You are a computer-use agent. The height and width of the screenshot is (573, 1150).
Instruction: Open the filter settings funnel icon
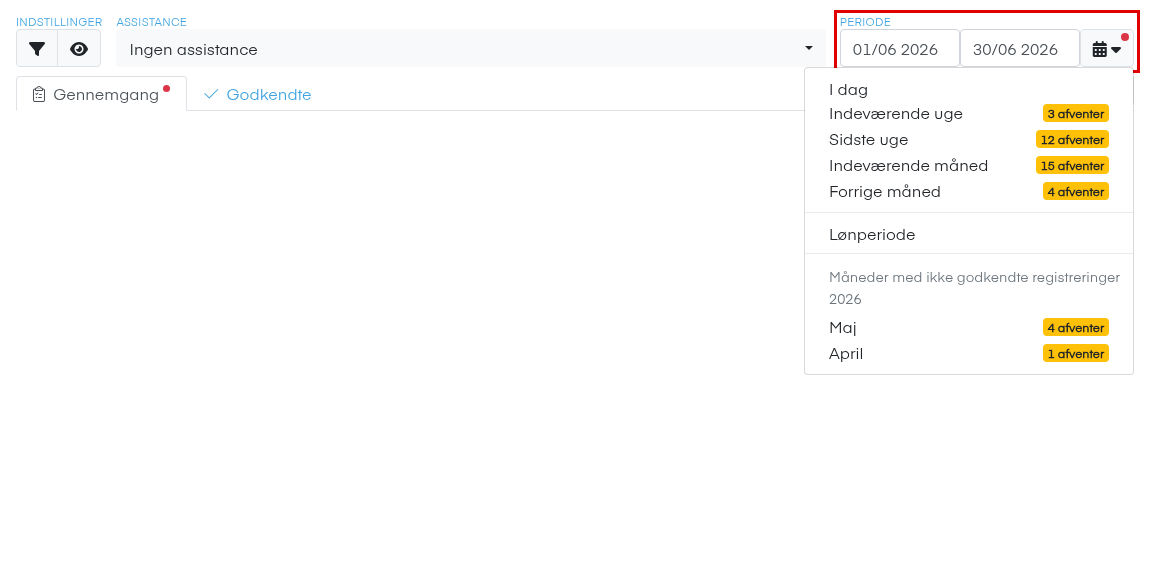(37, 49)
